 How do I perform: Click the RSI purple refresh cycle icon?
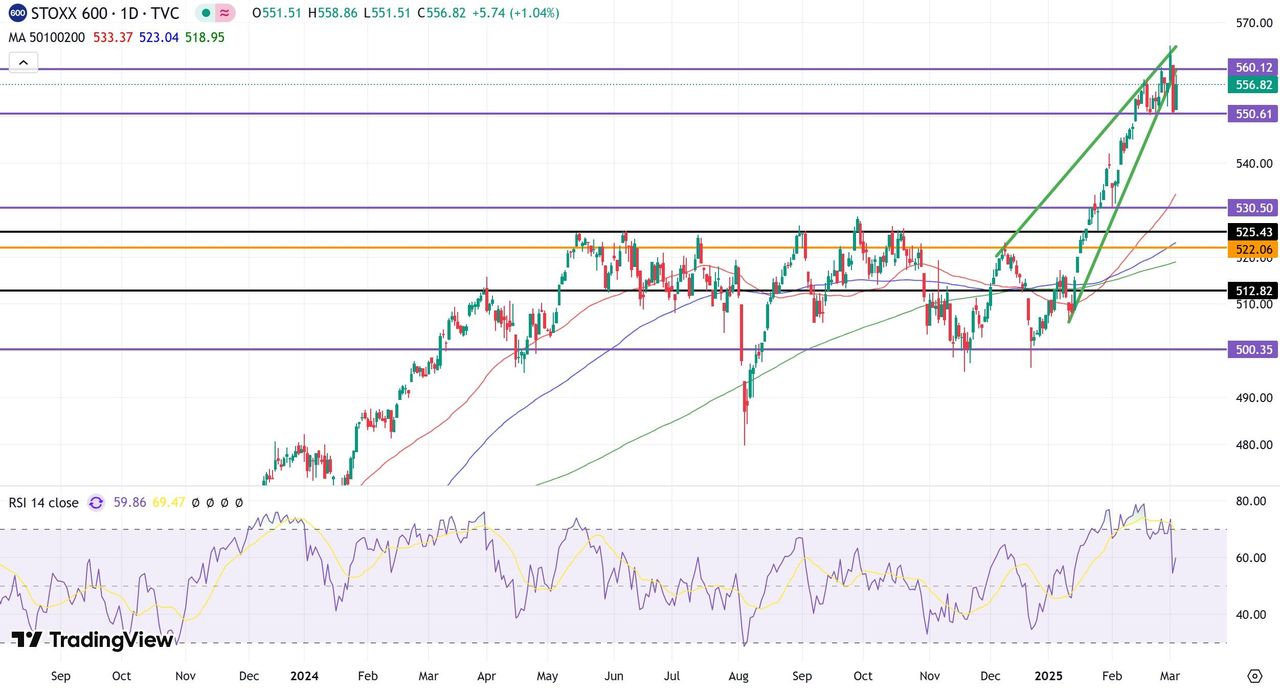pyautogui.click(x=96, y=503)
